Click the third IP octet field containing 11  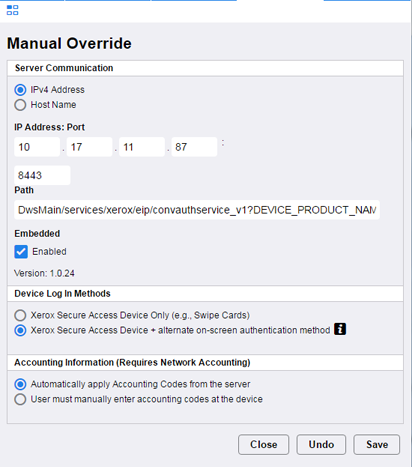(x=142, y=147)
